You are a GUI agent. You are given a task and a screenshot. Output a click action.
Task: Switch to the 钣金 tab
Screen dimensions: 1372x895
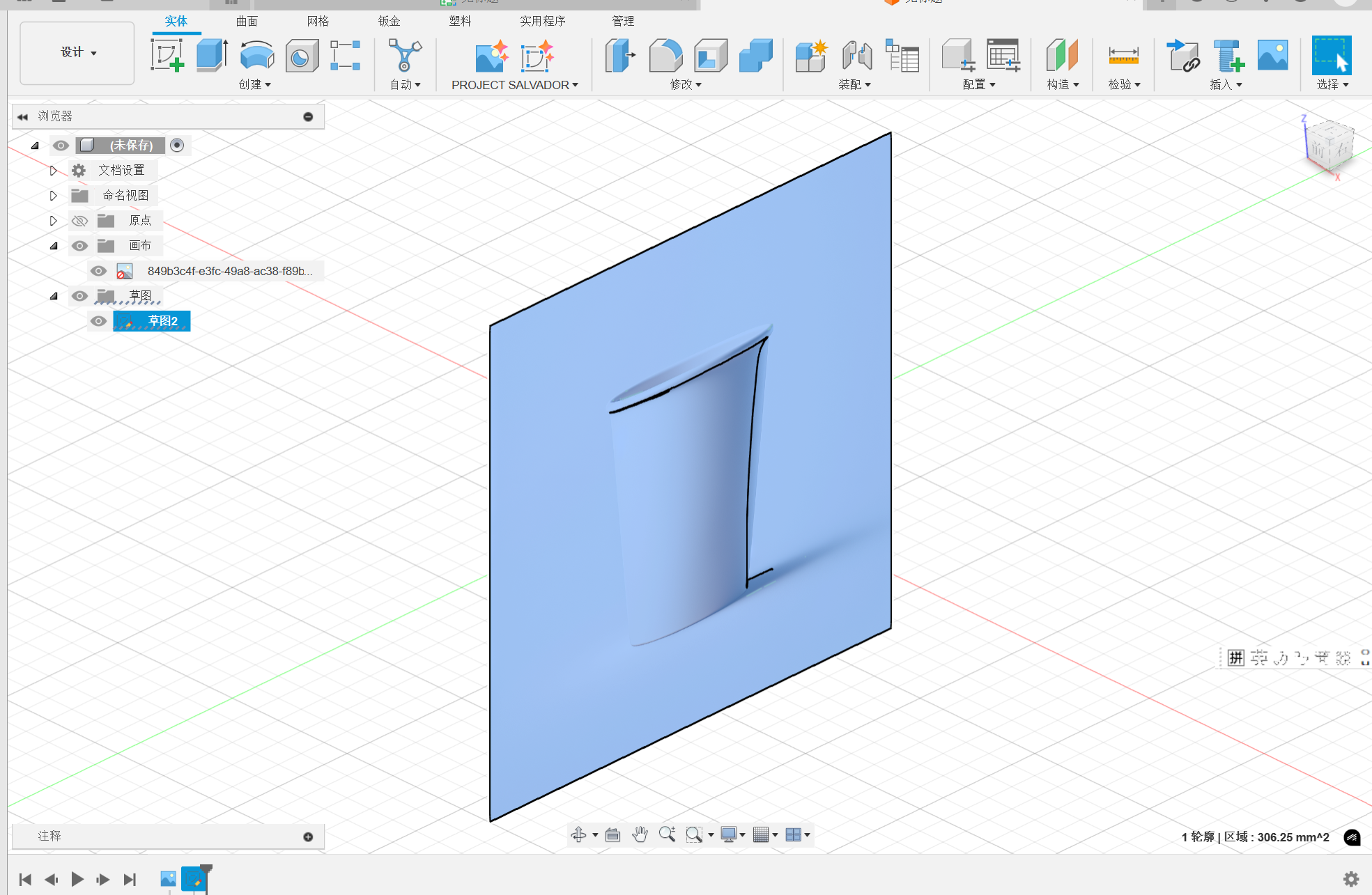[389, 22]
